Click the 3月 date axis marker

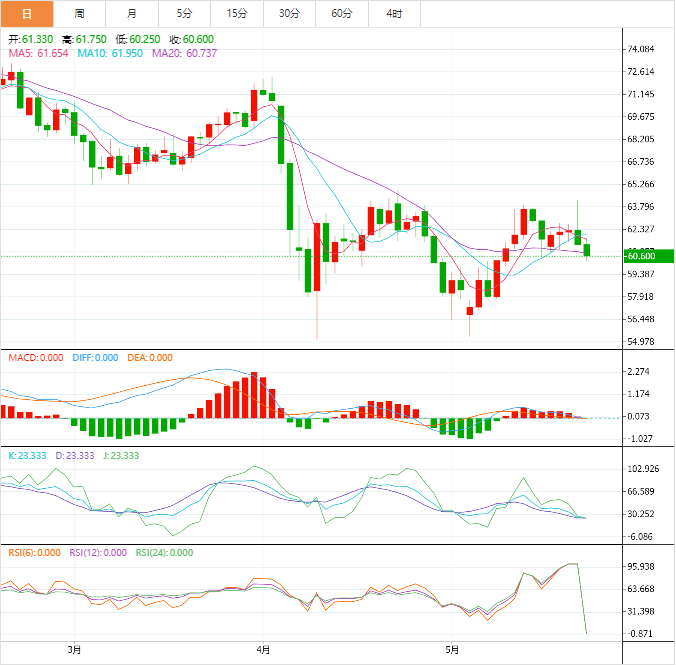click(x=74, y=649)
